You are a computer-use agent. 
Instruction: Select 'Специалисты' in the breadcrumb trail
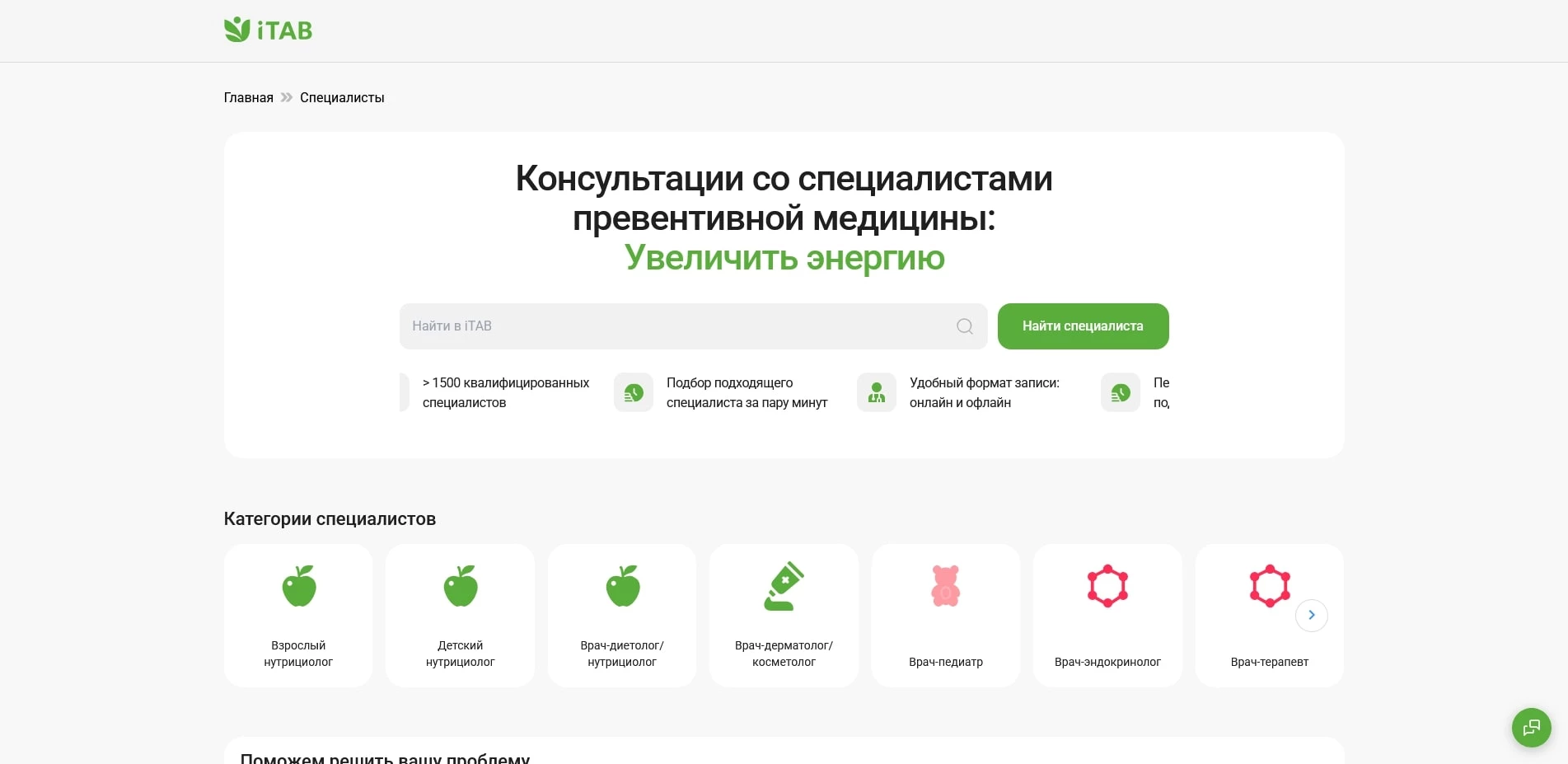pyautogui.click(x=342, y=97)
